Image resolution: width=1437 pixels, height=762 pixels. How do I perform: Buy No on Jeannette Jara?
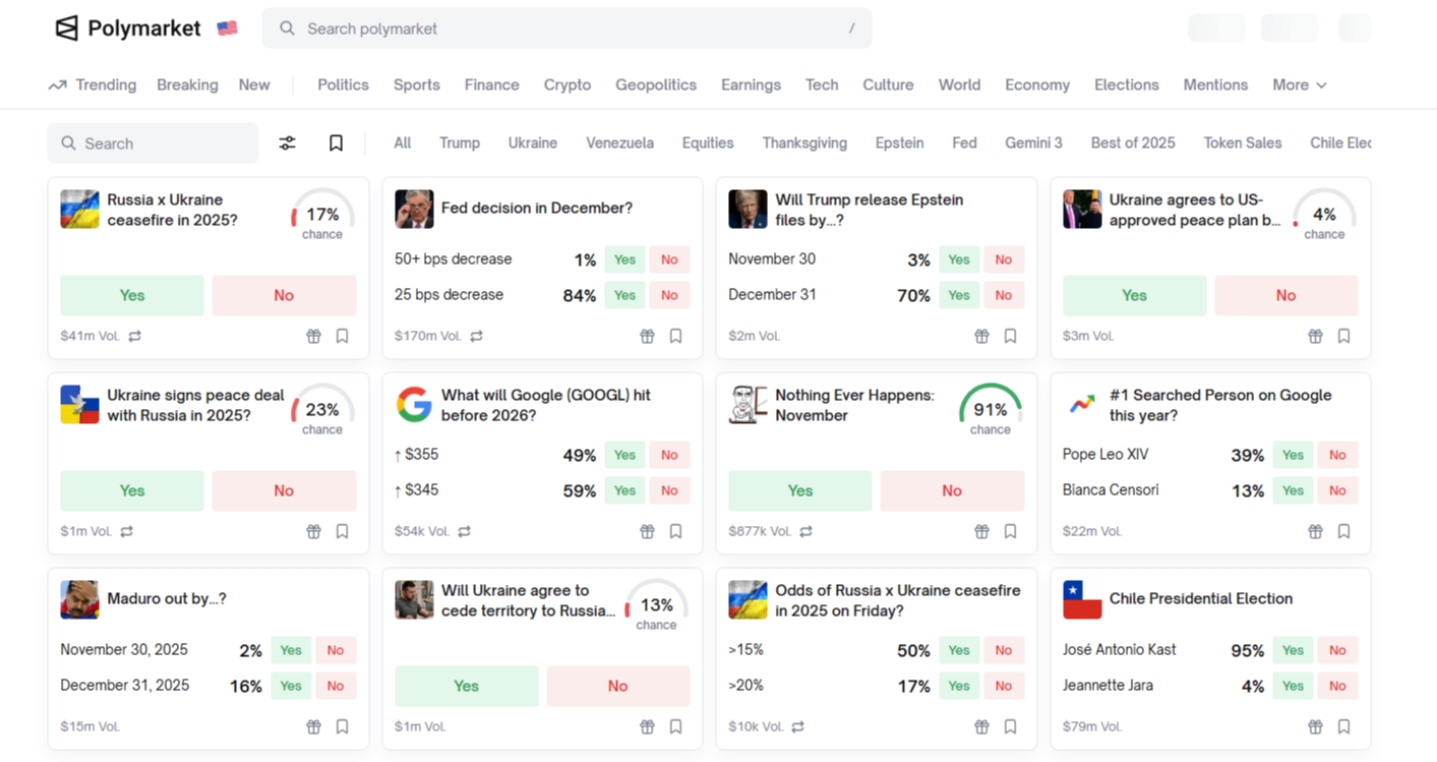pyautogui.click(x=1337, y=686)
